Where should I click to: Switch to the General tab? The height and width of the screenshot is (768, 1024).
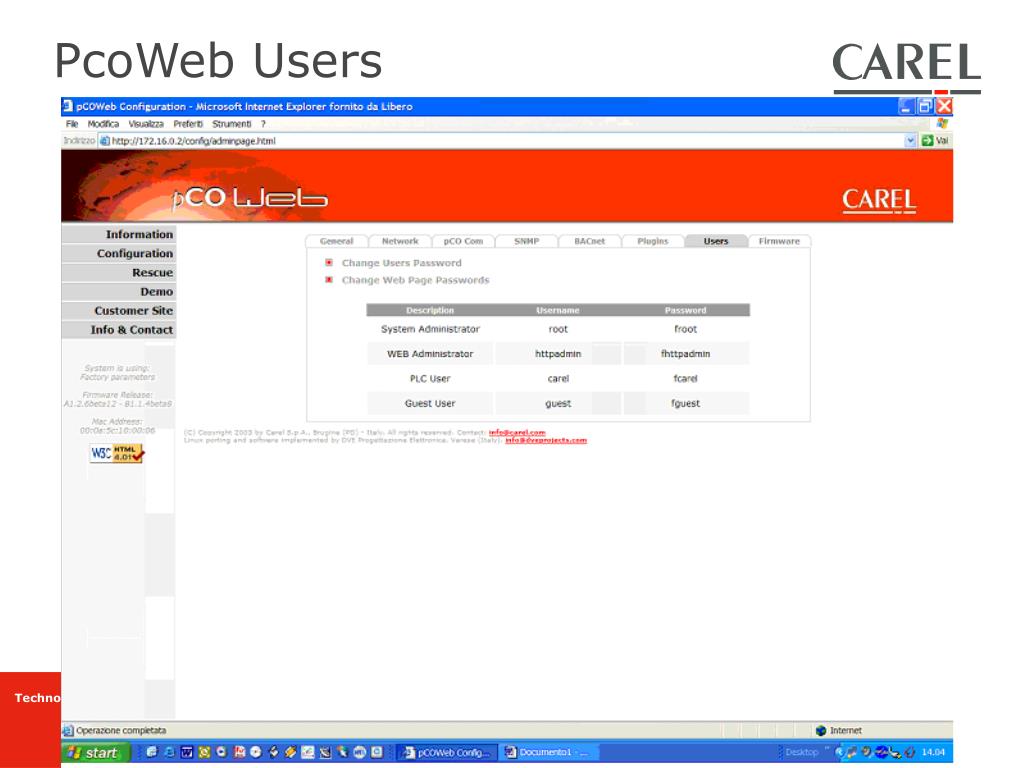click(336, 241)
